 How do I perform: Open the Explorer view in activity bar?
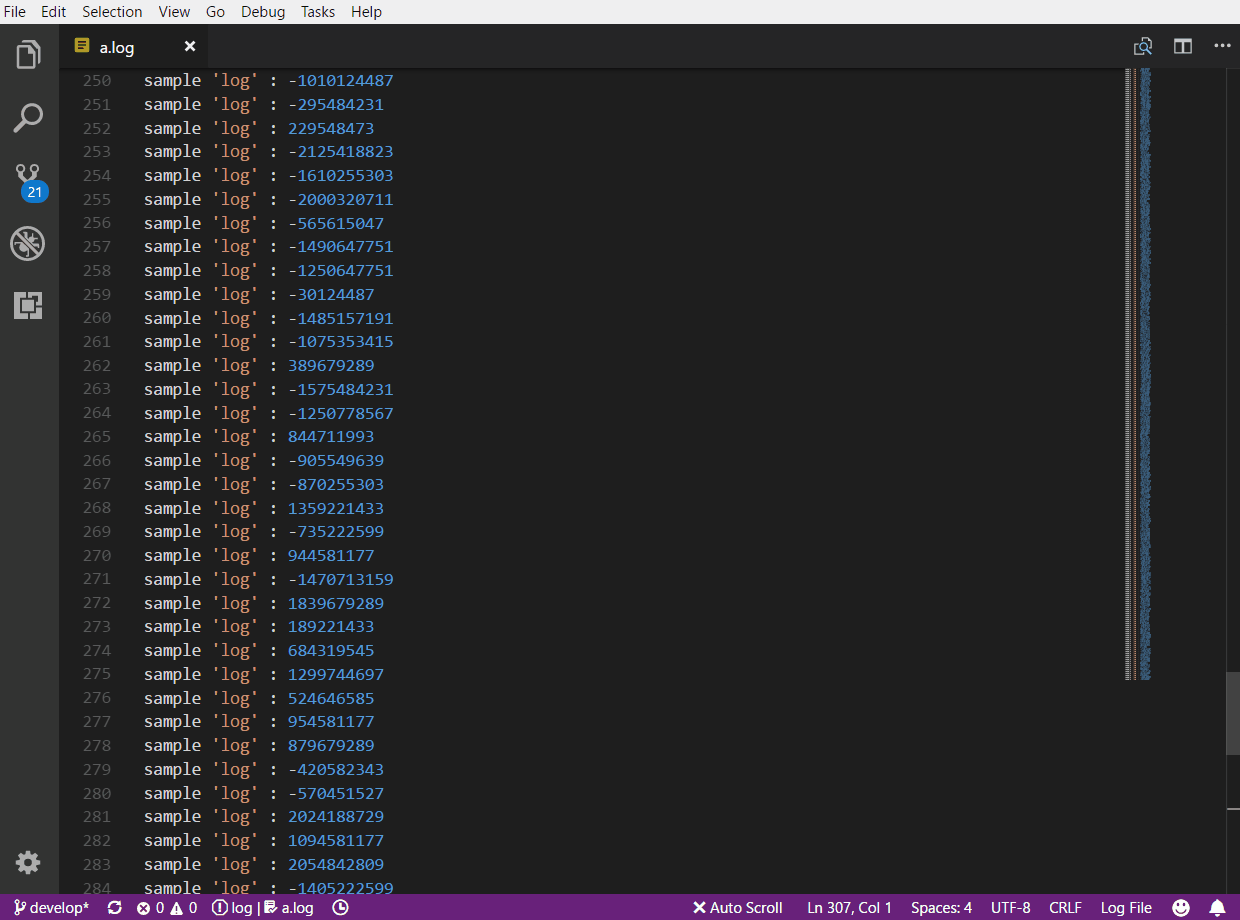point(29,55)
